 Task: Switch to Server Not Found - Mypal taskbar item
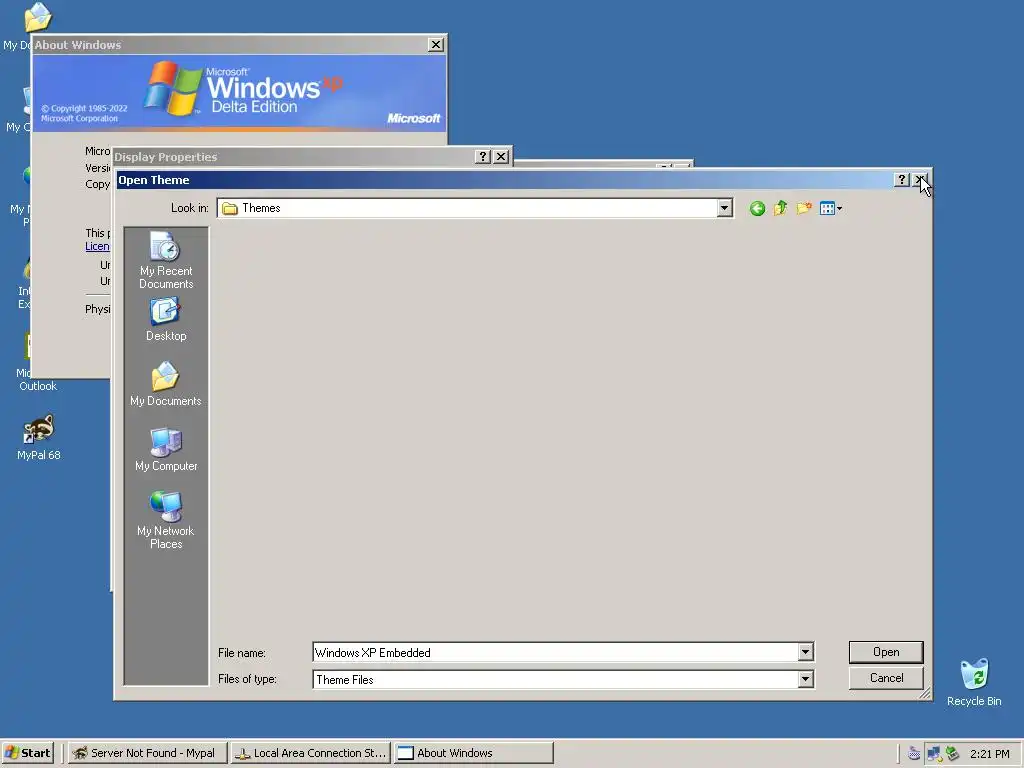coord(148,753)
